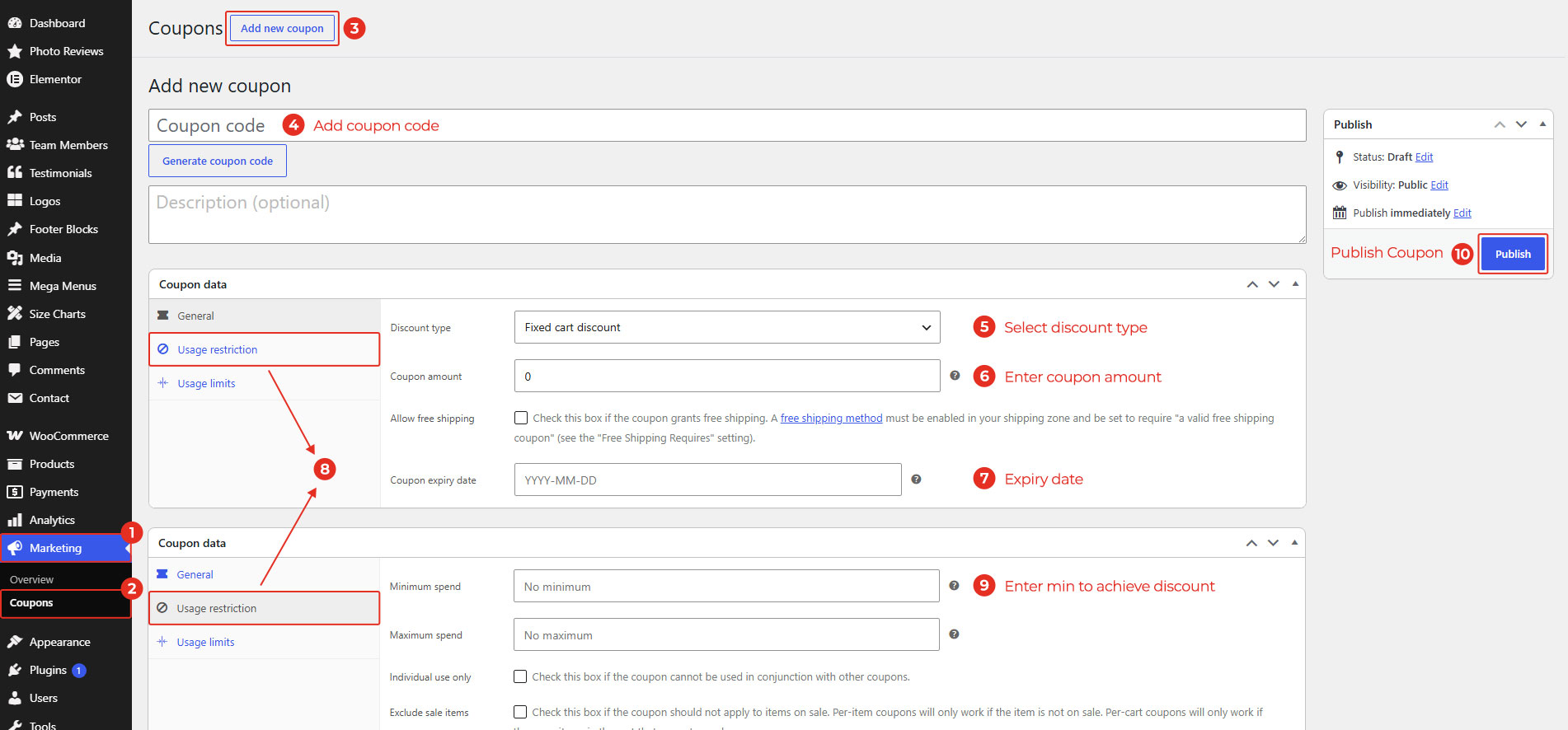
Task: Focus the Minimum spend input
Action: 726,586
